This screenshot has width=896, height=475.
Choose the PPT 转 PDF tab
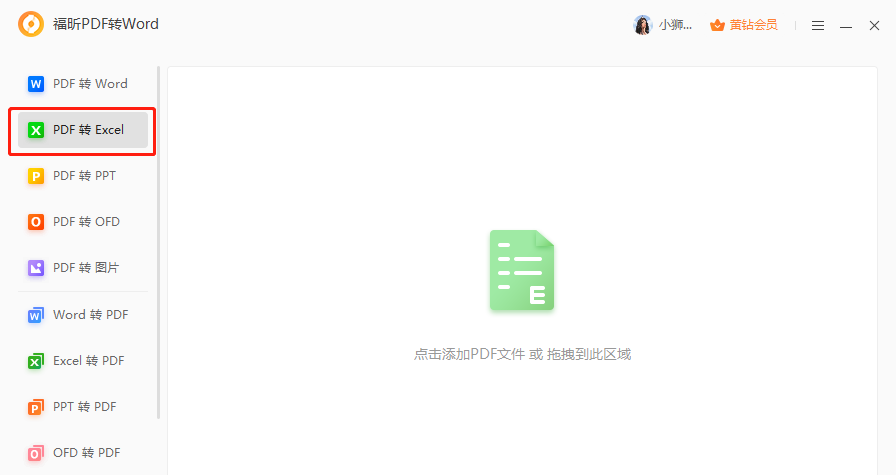(83, 407)
